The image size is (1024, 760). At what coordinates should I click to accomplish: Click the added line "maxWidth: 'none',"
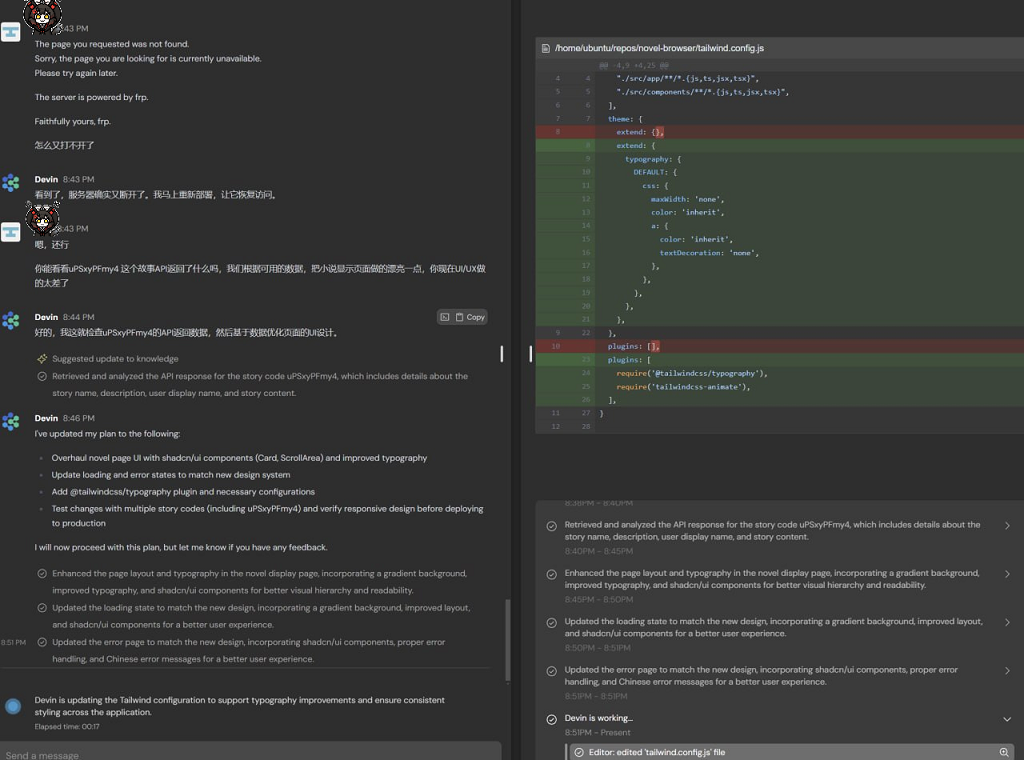pos(780,199)
